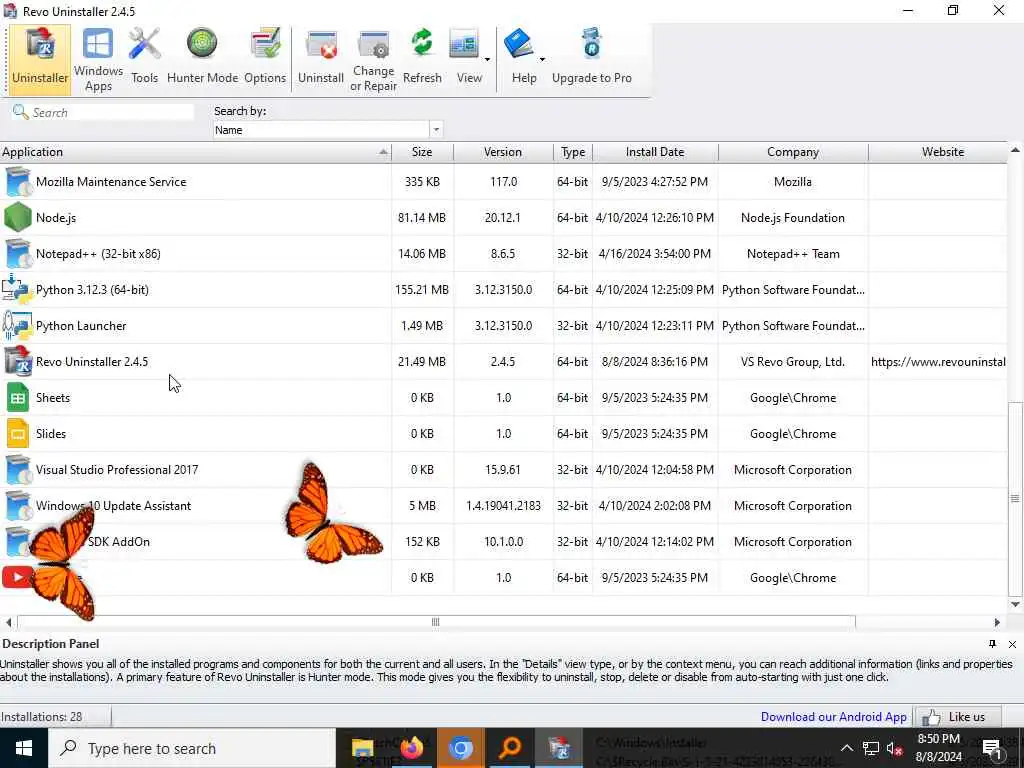Viewport: 1024px width, 768px height.
Task: Select the Sheets app icon
Action: [x=18, y=397]
